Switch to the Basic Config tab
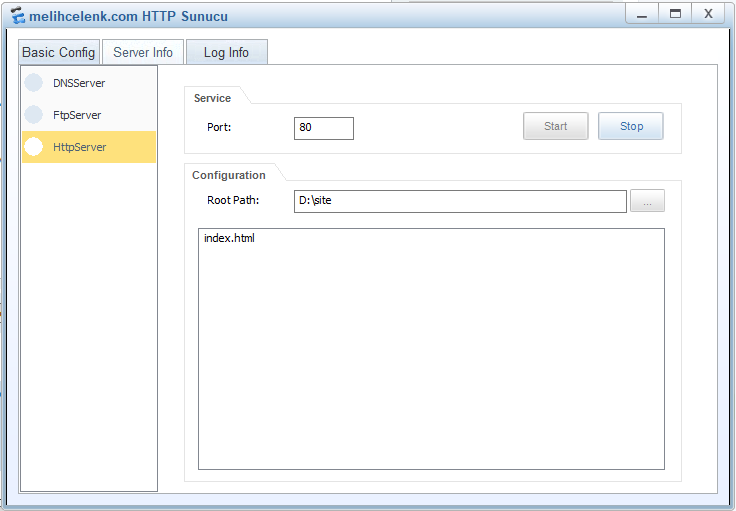Viewport: 736px width, 511px height. click(x=59, y=52)
